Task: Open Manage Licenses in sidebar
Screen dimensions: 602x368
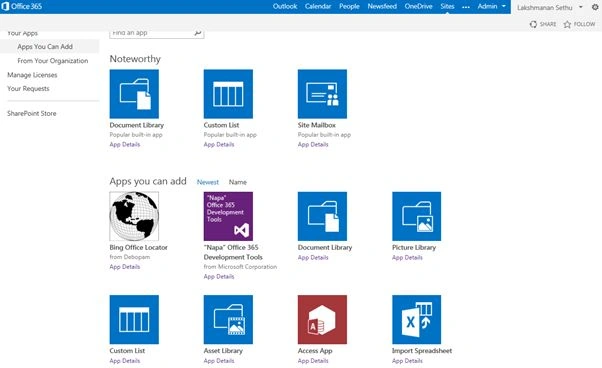Action: pyautogui.click(x=32, y=75)
